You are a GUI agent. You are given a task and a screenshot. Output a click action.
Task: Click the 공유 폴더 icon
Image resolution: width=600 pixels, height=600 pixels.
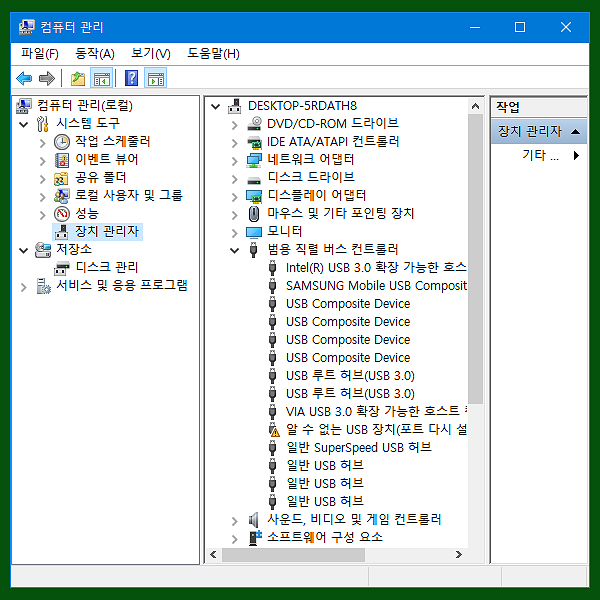[61, 178]
